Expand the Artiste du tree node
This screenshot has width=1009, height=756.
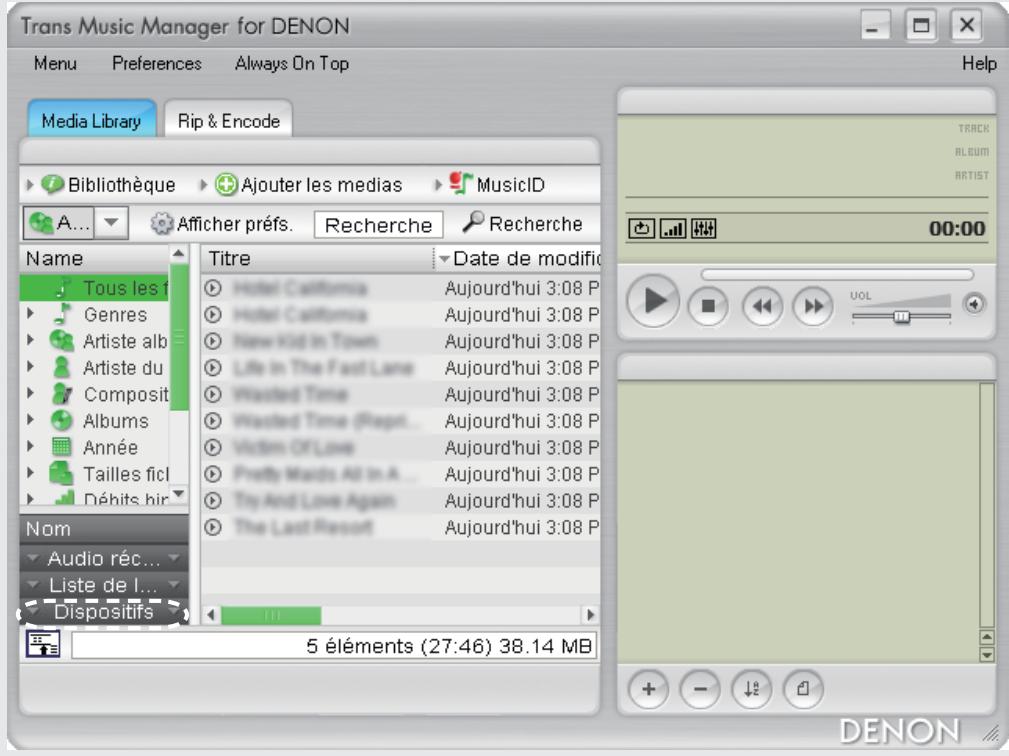click(x=30, y=367)
